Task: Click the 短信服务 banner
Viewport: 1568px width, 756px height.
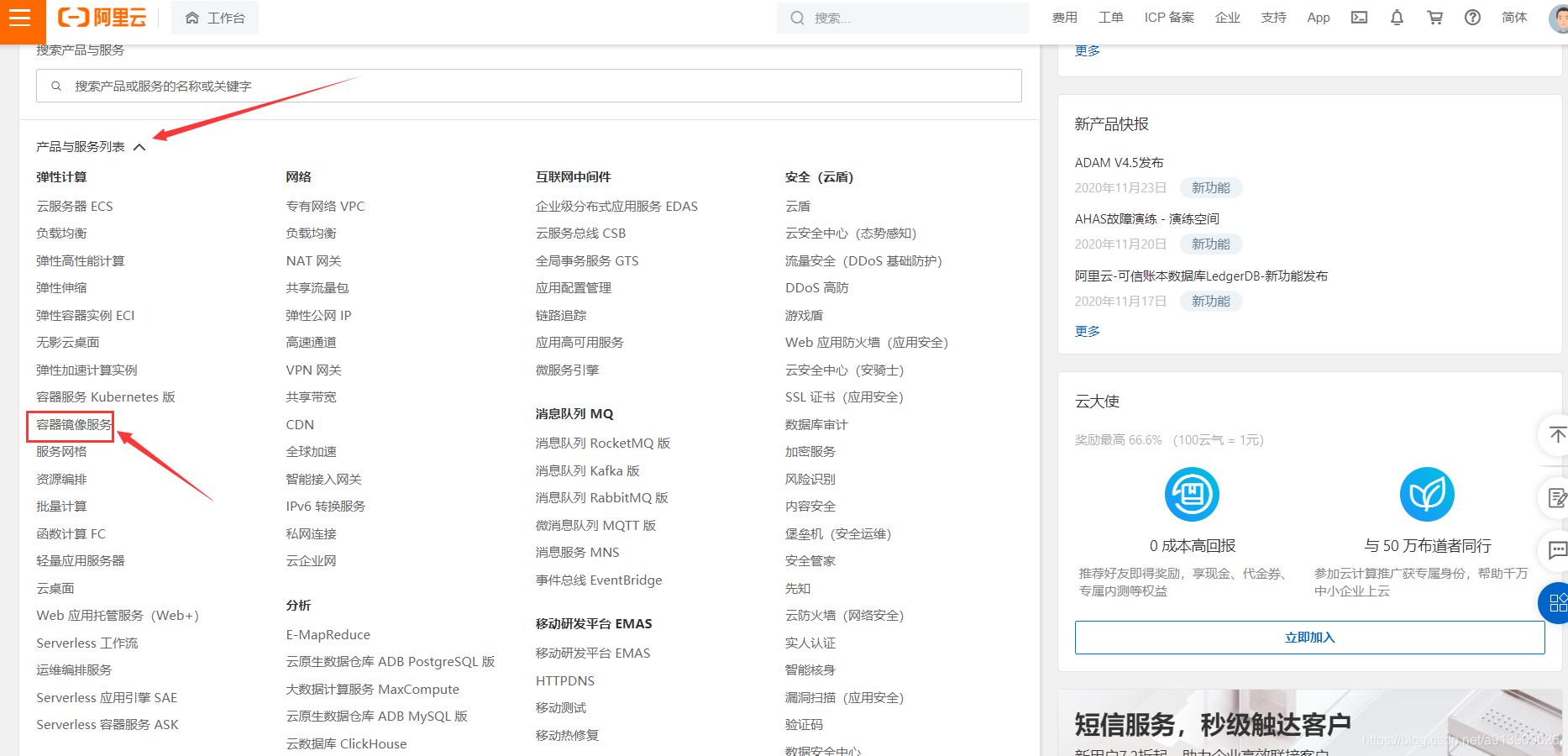Action: [1309, 722]
